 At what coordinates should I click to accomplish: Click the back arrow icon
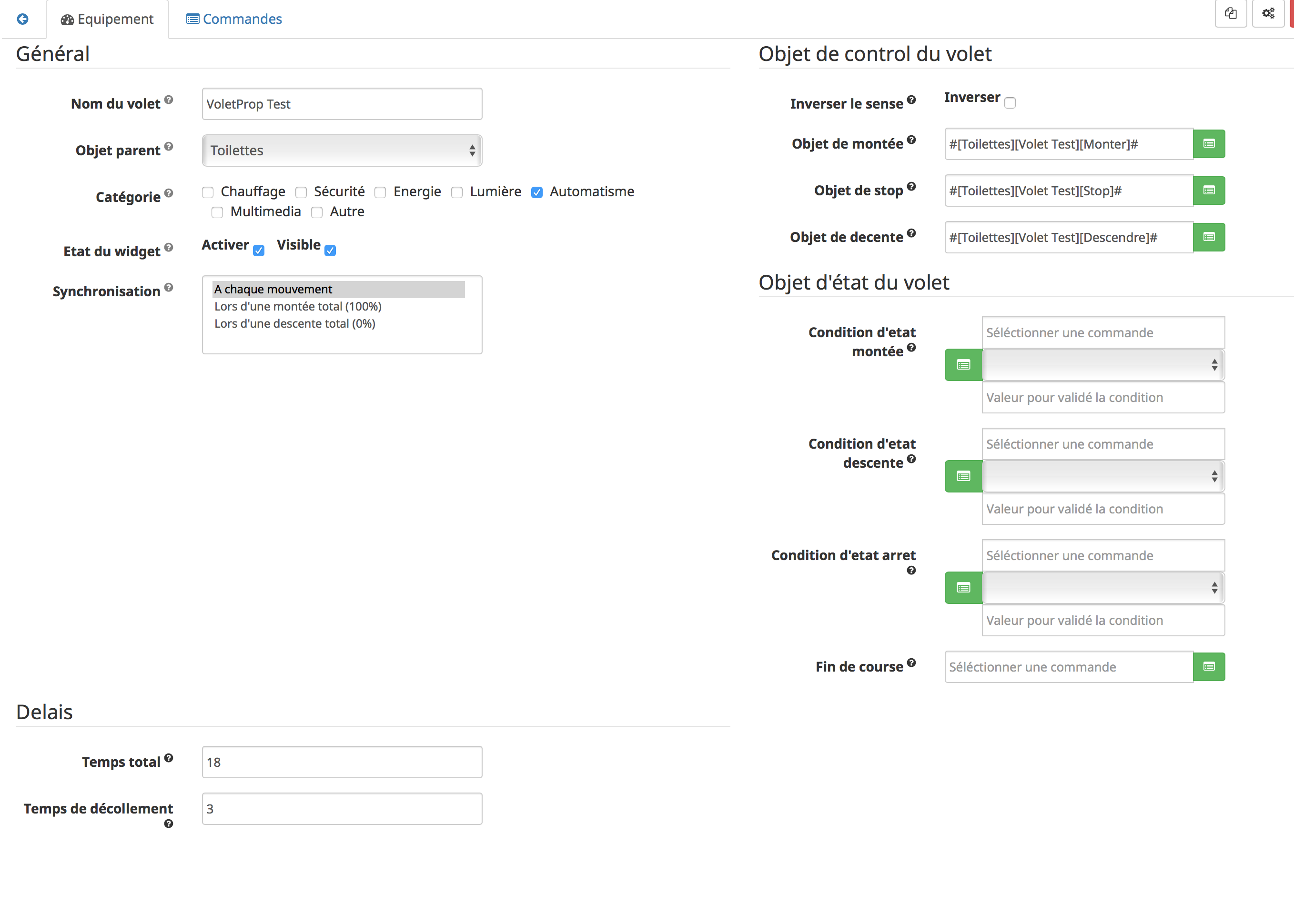pos(23,19)
